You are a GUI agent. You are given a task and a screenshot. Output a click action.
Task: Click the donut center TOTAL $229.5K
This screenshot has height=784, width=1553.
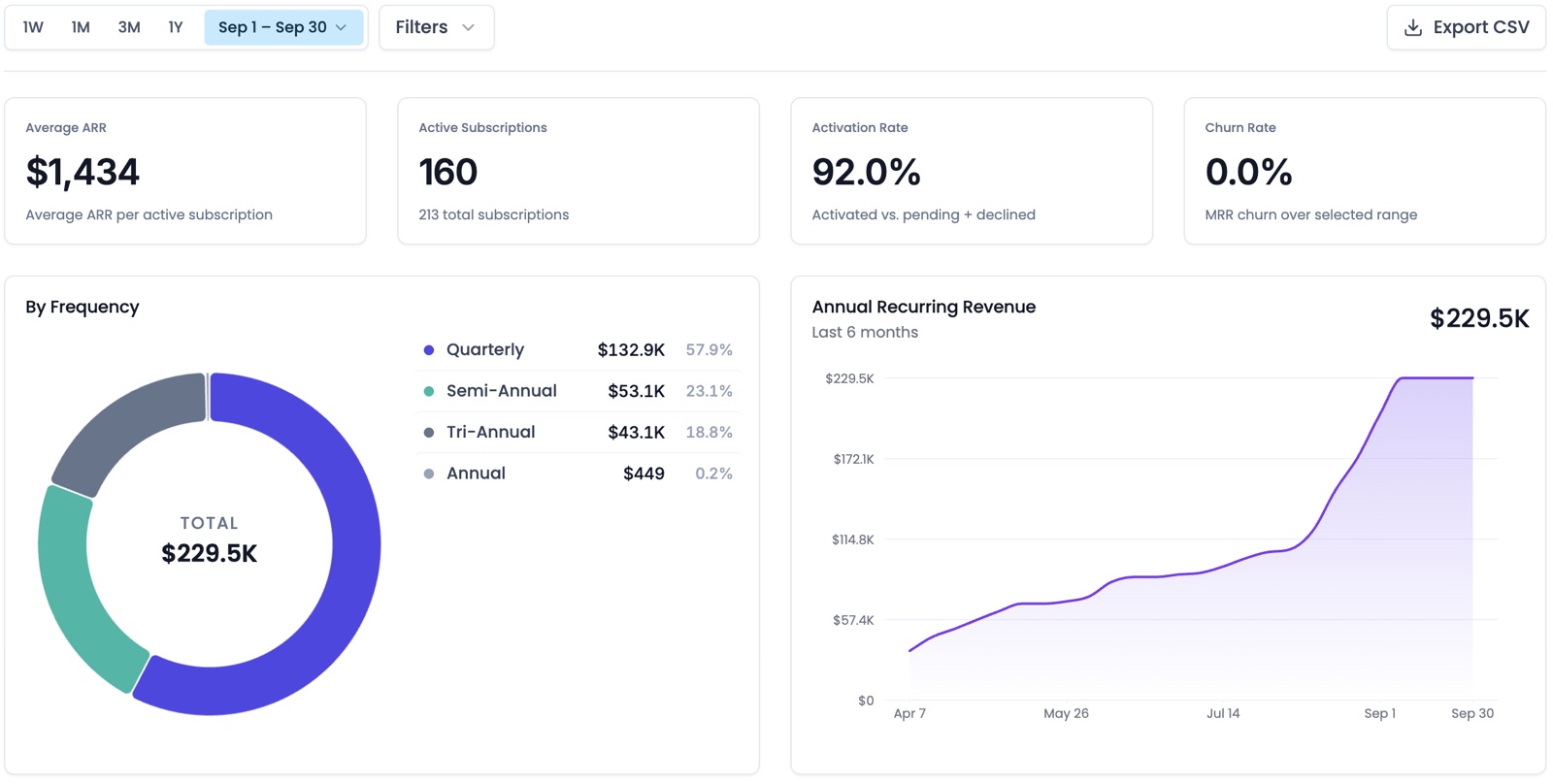(x=209, y=539)
